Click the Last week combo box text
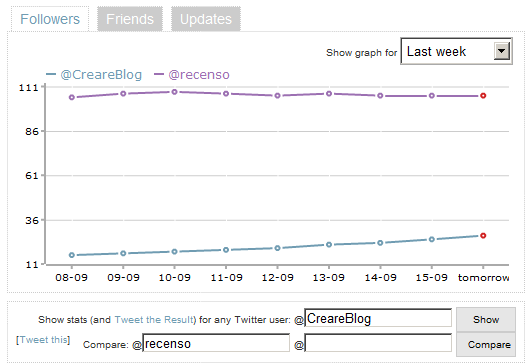This screenshot has width=532, height=364. click(436, 52)
